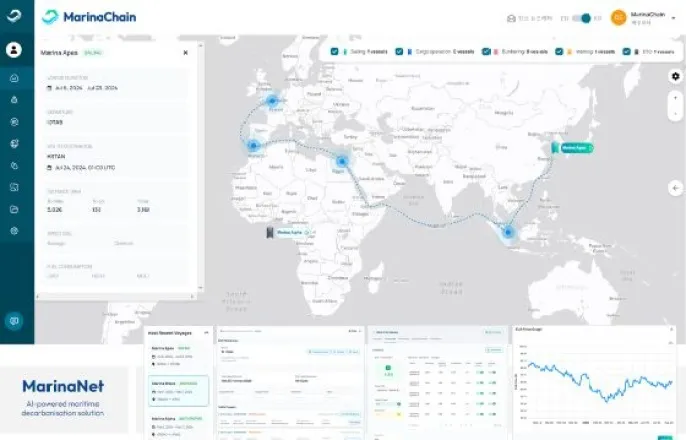
Task: Click the fifth sidebar icon below home
Action: [x=14, y=165]
